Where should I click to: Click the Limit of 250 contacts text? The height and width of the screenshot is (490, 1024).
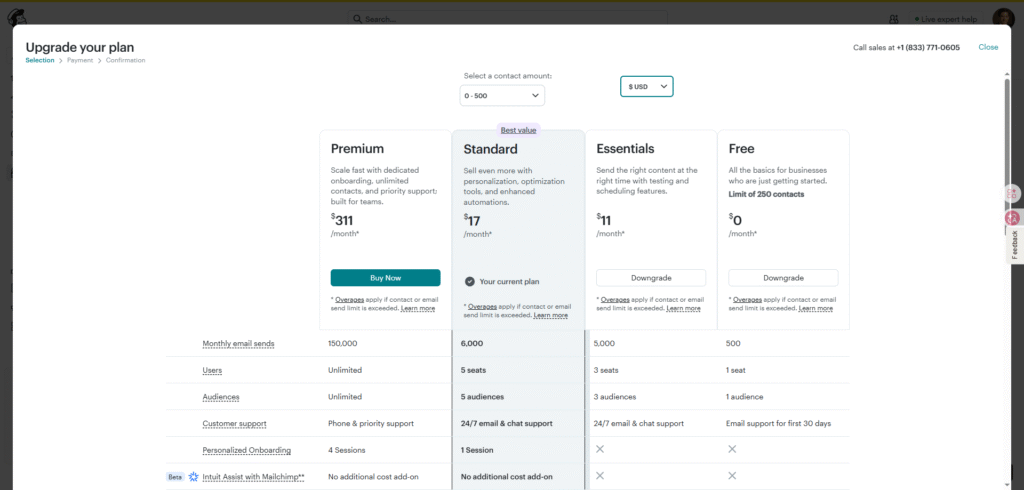click(x=767, y=194)
